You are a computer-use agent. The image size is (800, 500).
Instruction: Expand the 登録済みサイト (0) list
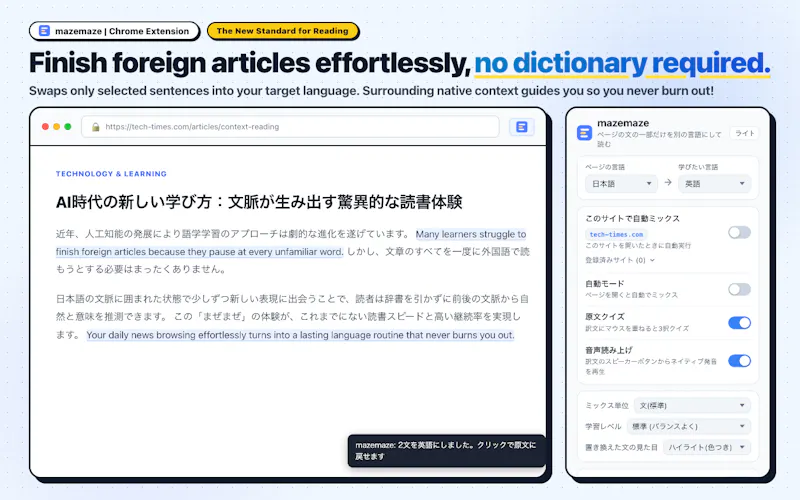tap(620, 260)
